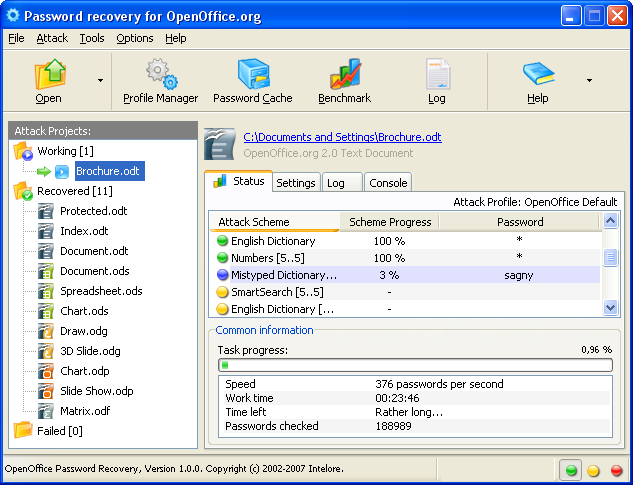Click the Document.ods spreadsheet icon

pos(46,271)
